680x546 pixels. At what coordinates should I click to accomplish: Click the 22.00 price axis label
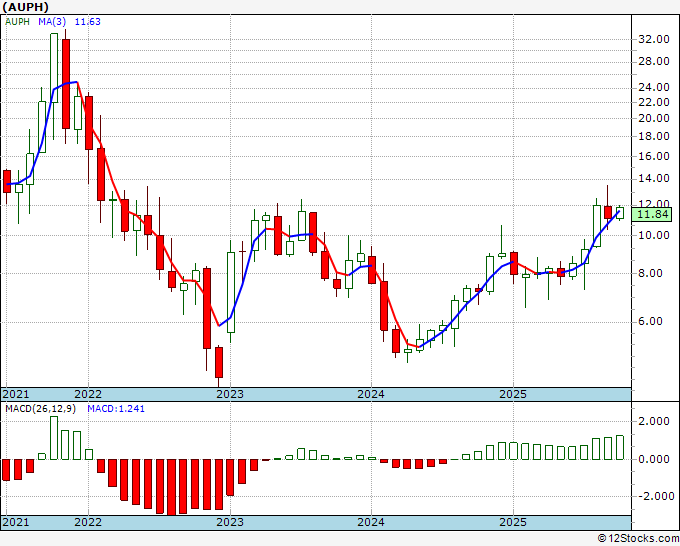point(654,102)
